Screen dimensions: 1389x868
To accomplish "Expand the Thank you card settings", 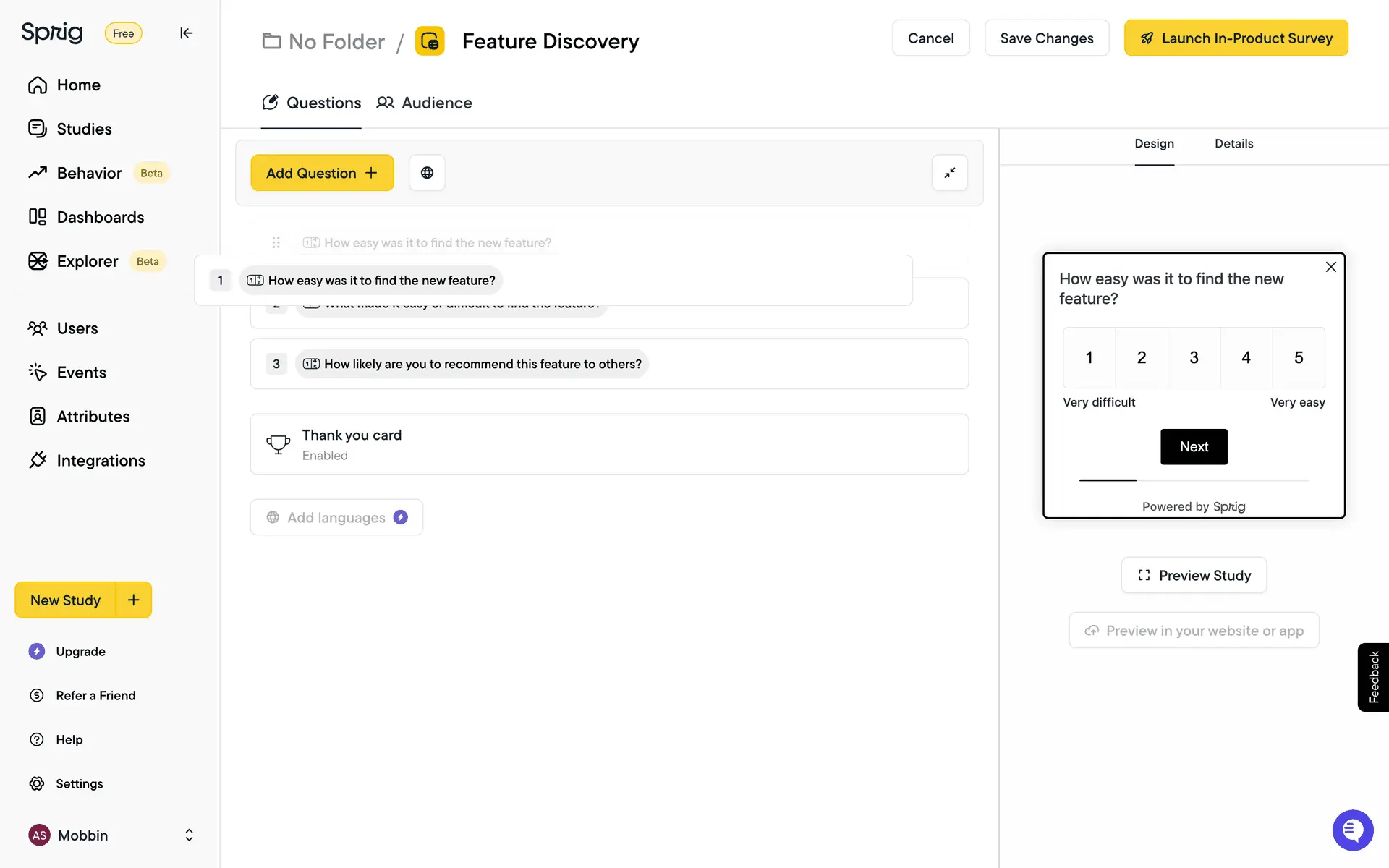I will (608, 444).
